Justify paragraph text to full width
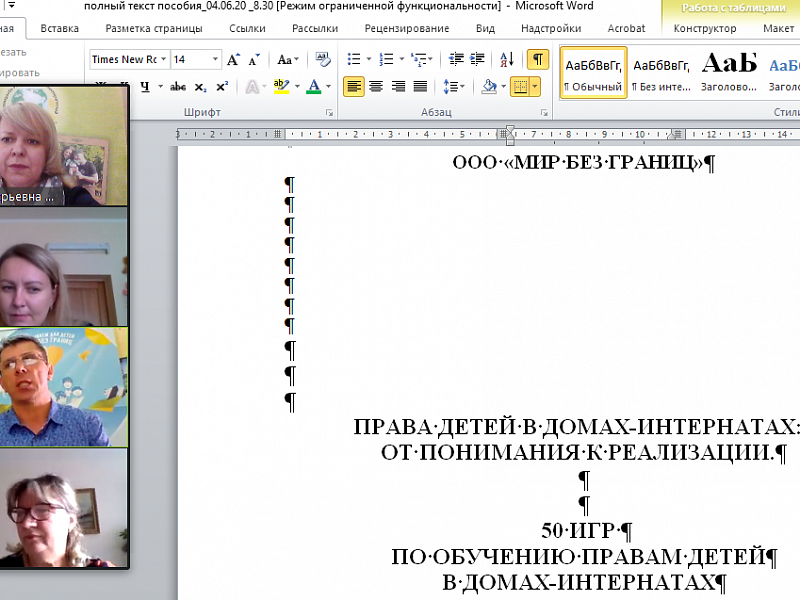Image resolution: width=800 pixels, height=600 pixels. click(x=420, y=87)
